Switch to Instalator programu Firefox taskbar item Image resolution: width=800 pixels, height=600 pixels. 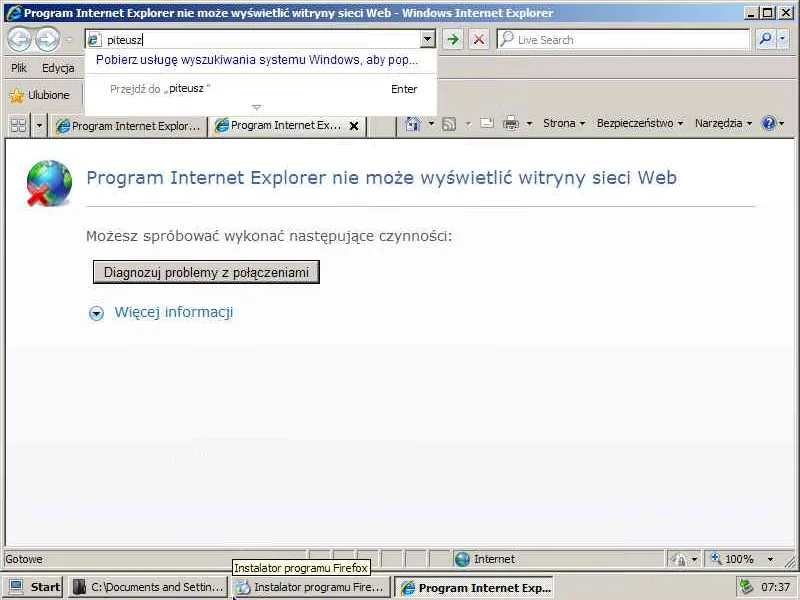tap(311, 587)
